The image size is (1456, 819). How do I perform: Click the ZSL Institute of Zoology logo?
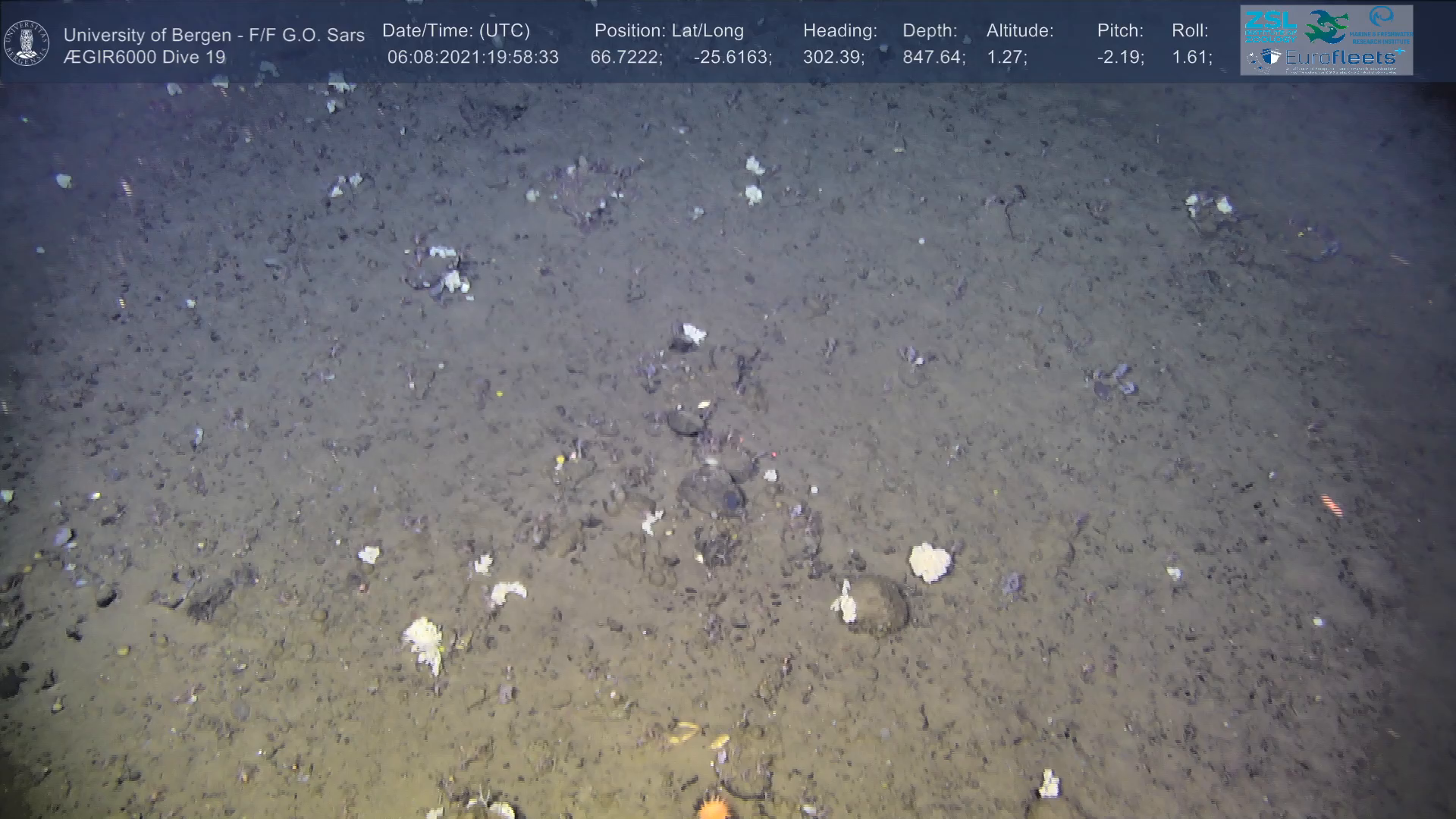pos(1269,26)
